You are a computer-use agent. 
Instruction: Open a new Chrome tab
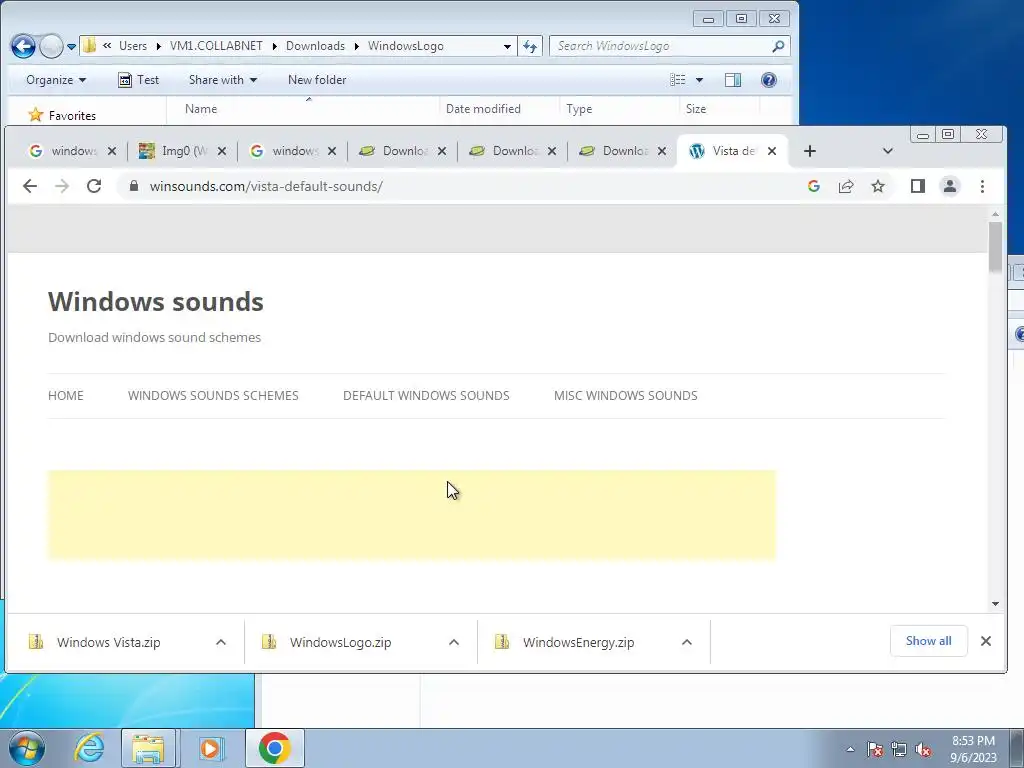tap(810, 151)
